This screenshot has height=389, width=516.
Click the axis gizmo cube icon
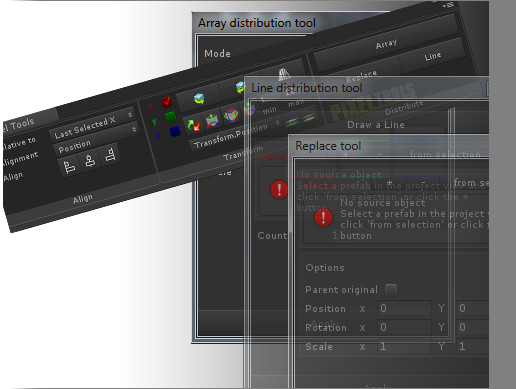(x=212, y=120)
